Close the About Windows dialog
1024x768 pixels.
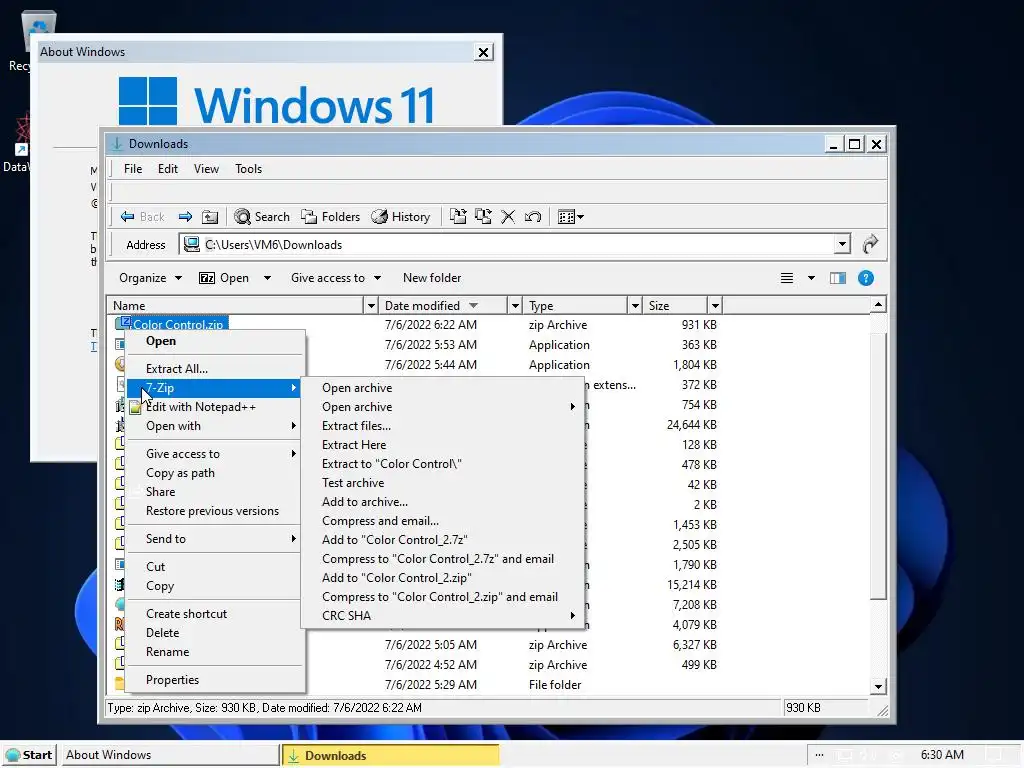point(483,52)
